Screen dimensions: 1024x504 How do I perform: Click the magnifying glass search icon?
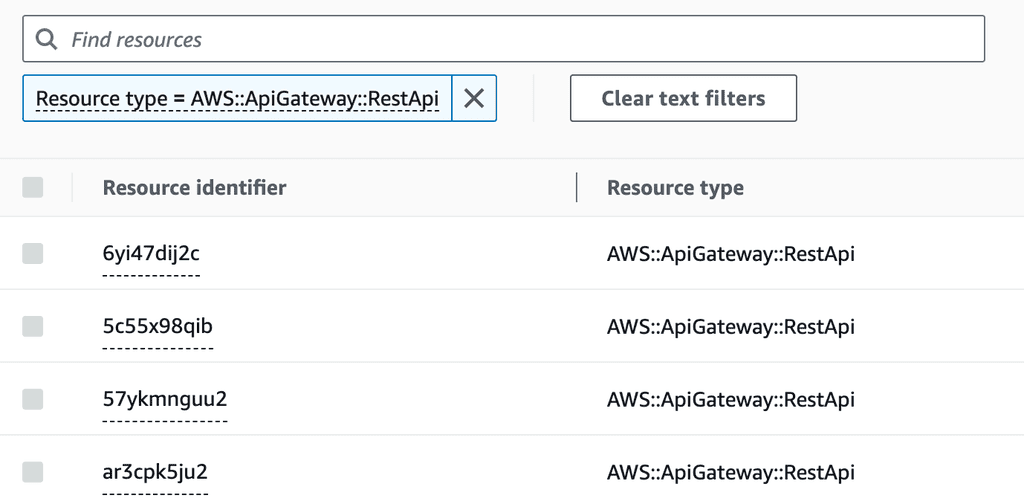coord(46,40)
